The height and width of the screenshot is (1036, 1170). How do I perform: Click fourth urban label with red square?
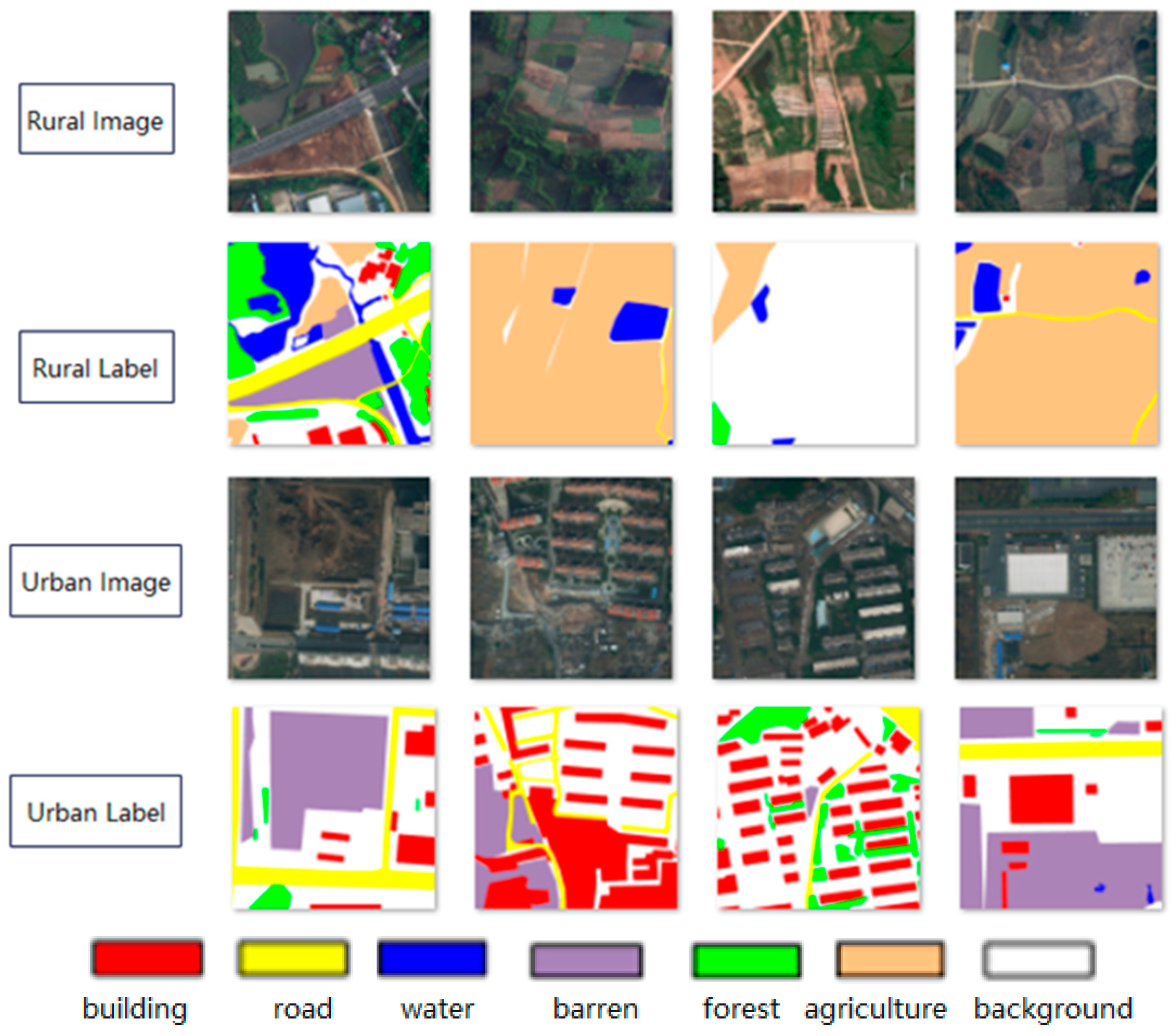click(x=1060, y=808)
